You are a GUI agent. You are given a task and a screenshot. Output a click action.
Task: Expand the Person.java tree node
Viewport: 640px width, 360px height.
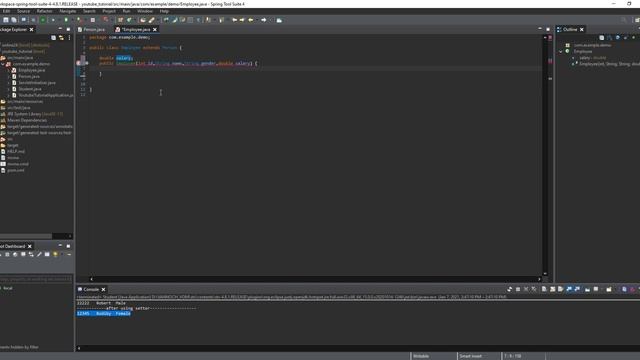coord(9,76)
